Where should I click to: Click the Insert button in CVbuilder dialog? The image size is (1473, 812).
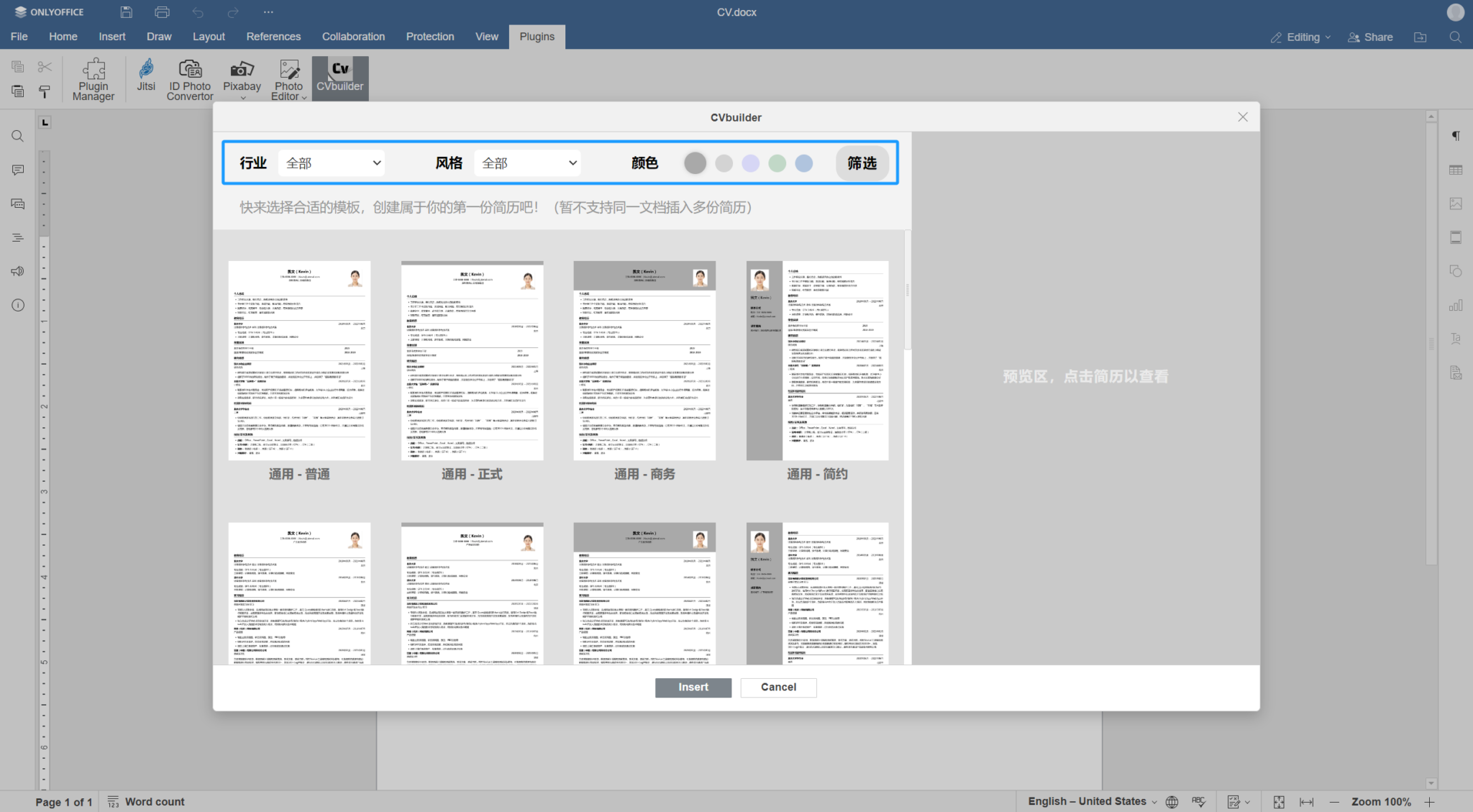click(x=693, y=688)
